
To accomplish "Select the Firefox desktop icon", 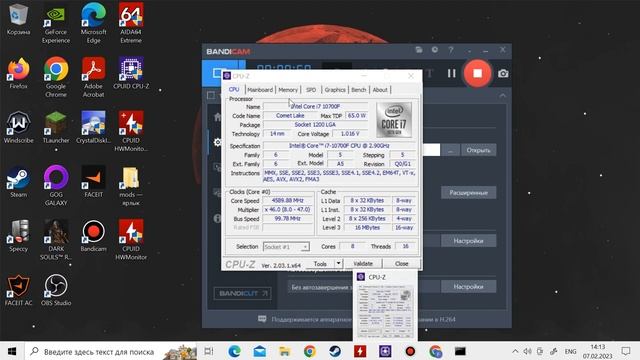I will (18, 73).
